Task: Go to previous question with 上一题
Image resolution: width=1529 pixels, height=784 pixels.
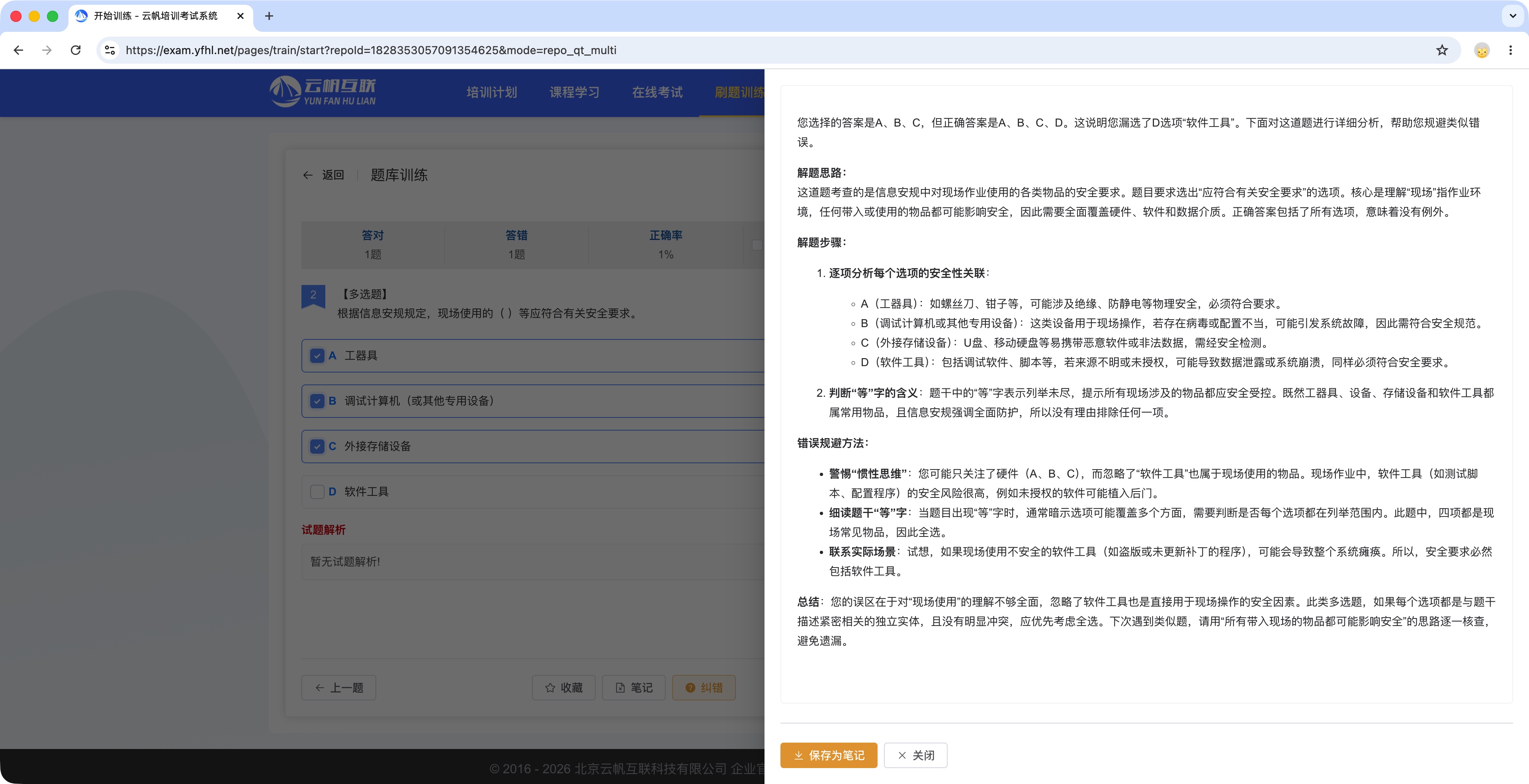Action: (338, 687)
